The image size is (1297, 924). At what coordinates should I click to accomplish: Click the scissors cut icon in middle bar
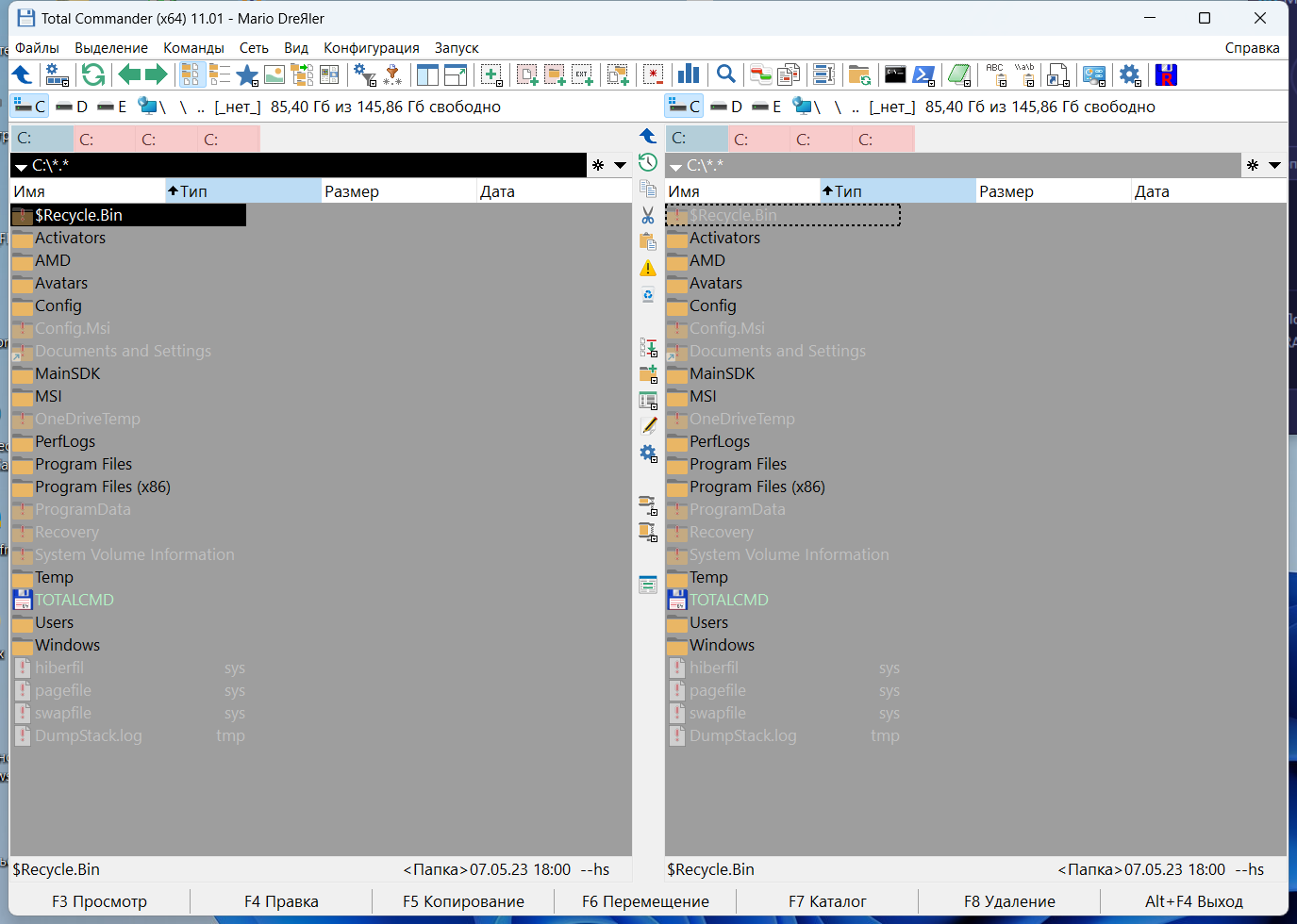point(648,215)
